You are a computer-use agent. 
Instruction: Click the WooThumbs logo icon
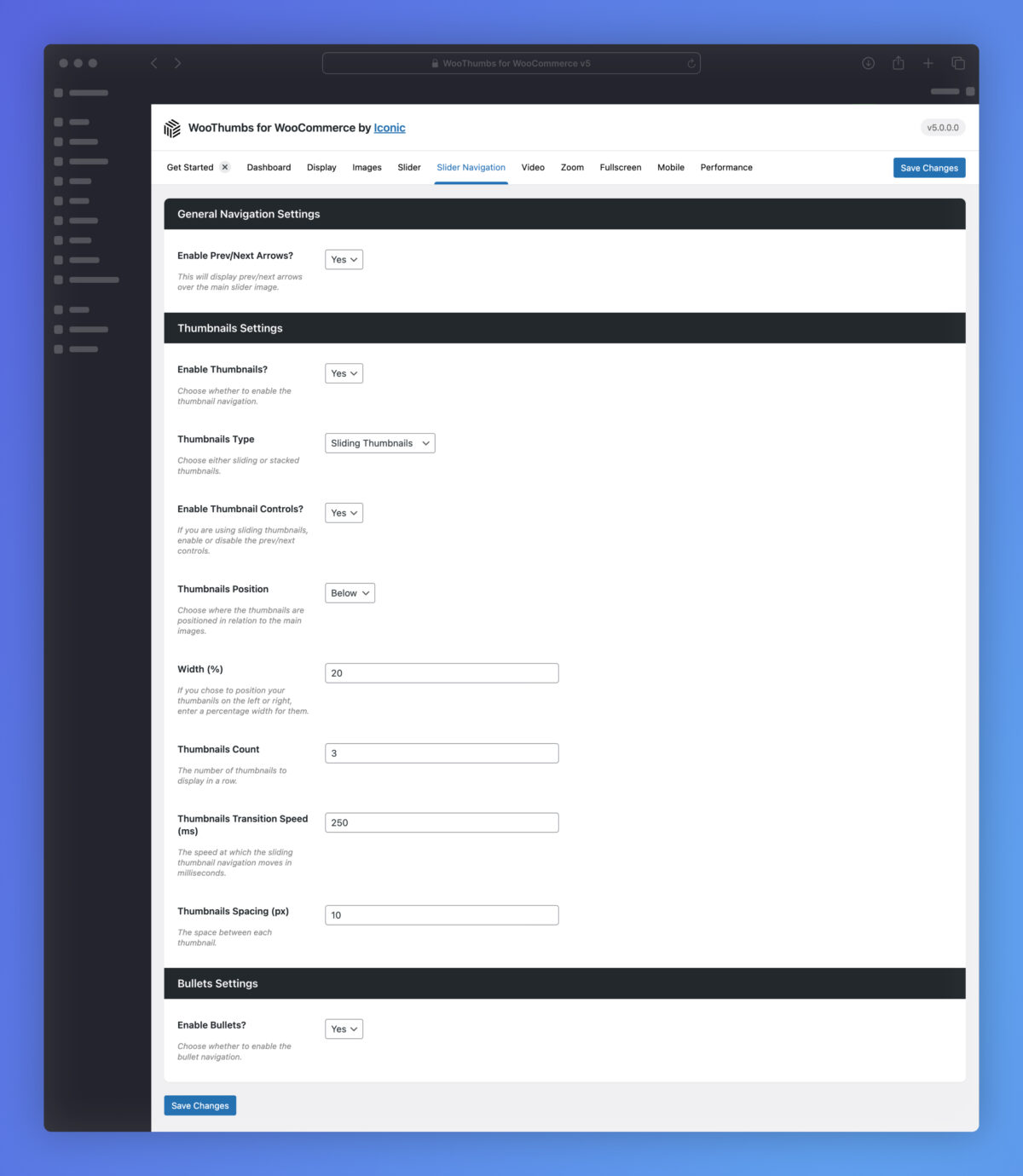point(172,128)
